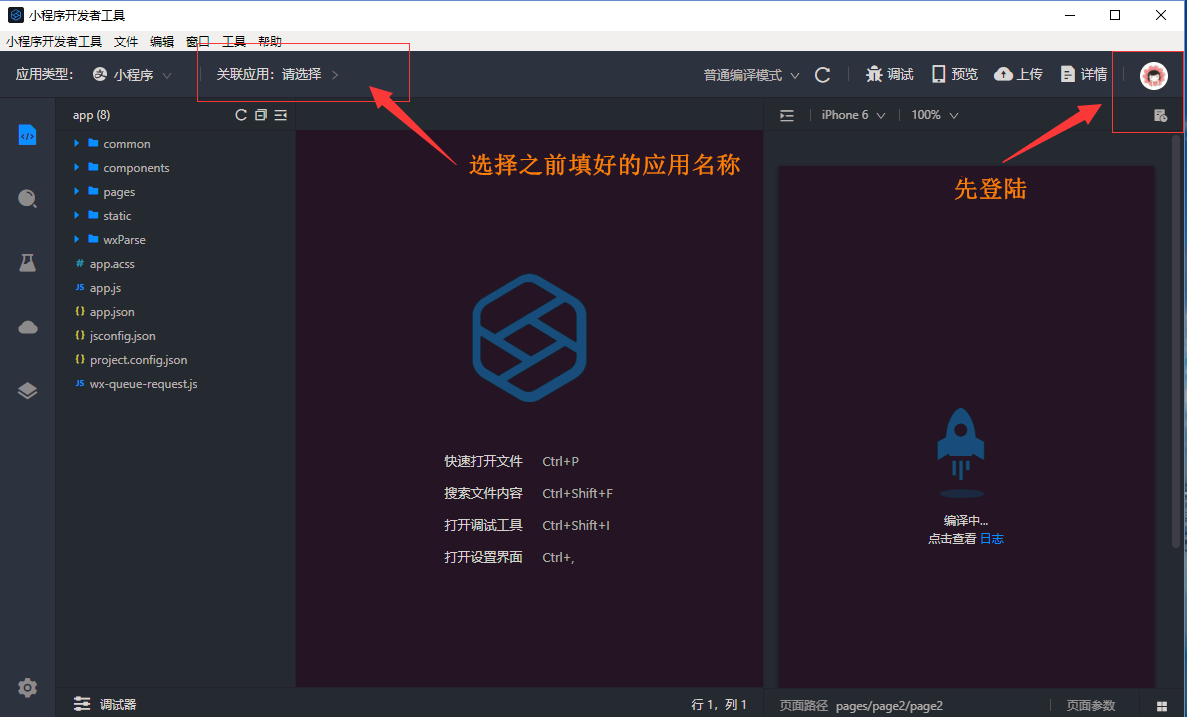Click the 上传 upload button
1187x717 pixels.
click(1018, 75)
